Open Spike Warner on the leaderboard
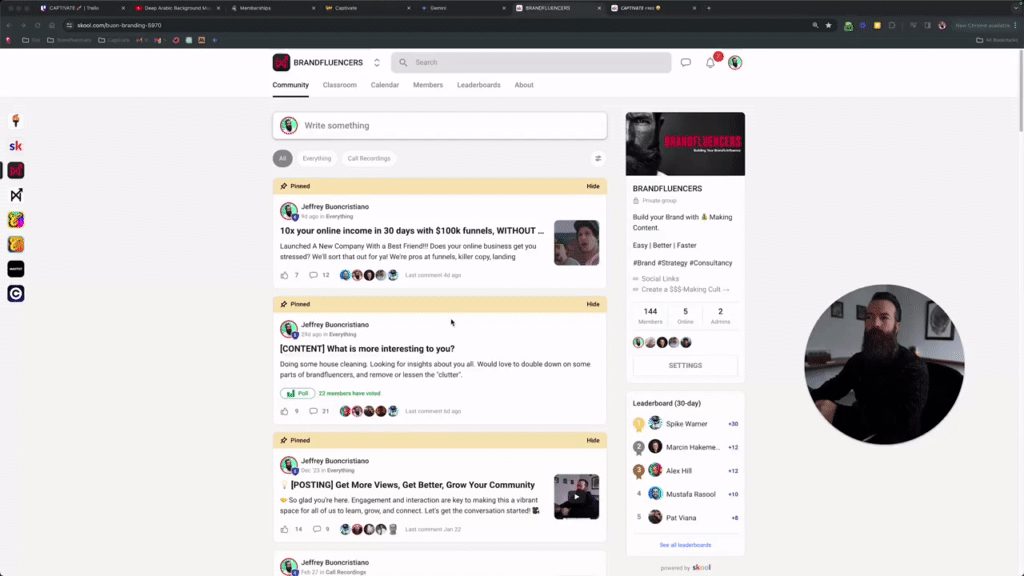Image resolution: width=1024 pixels, height=576 pixels. point(686,424)
